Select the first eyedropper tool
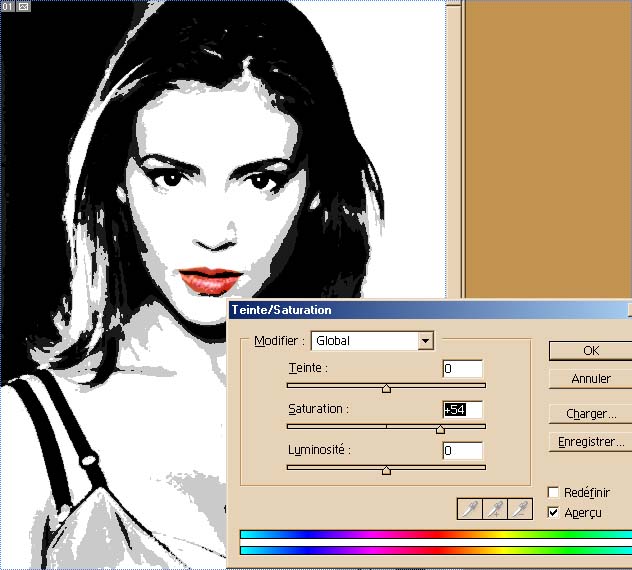Image resolution: width=632 pixels, height=570 pixels. pos(469,510)
